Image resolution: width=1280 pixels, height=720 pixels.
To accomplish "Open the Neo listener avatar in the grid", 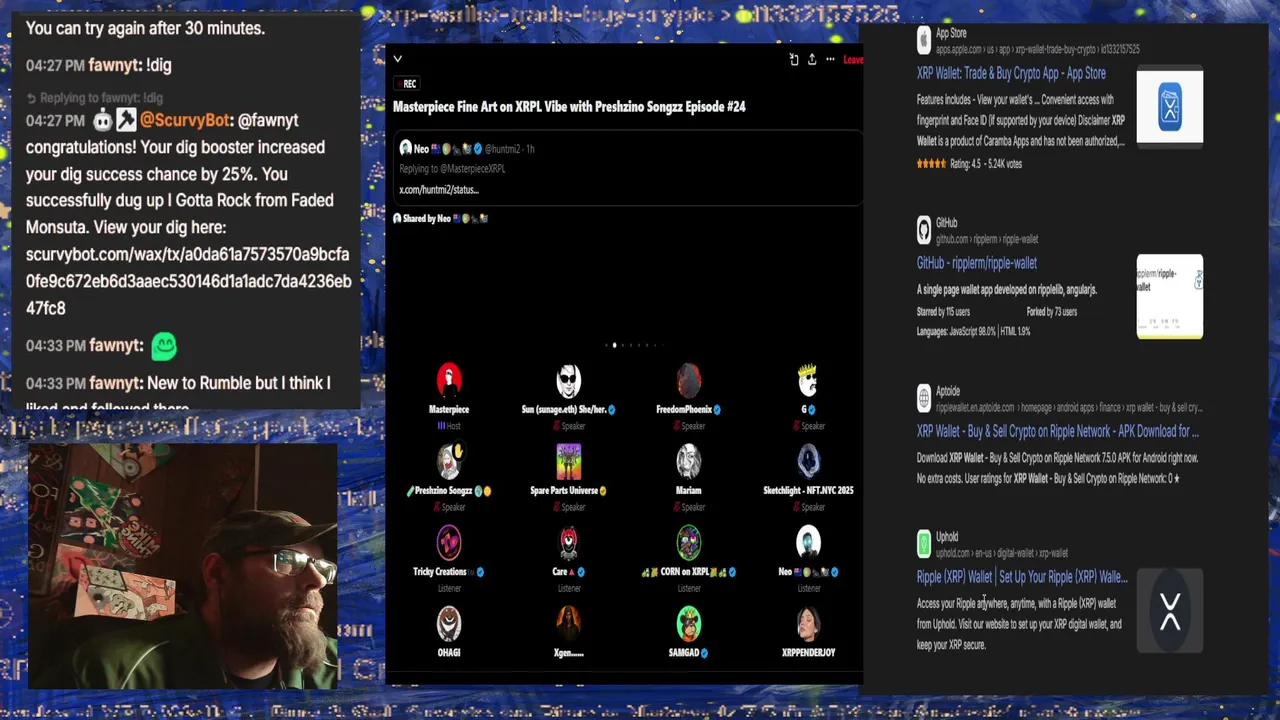I will [808, 542].
